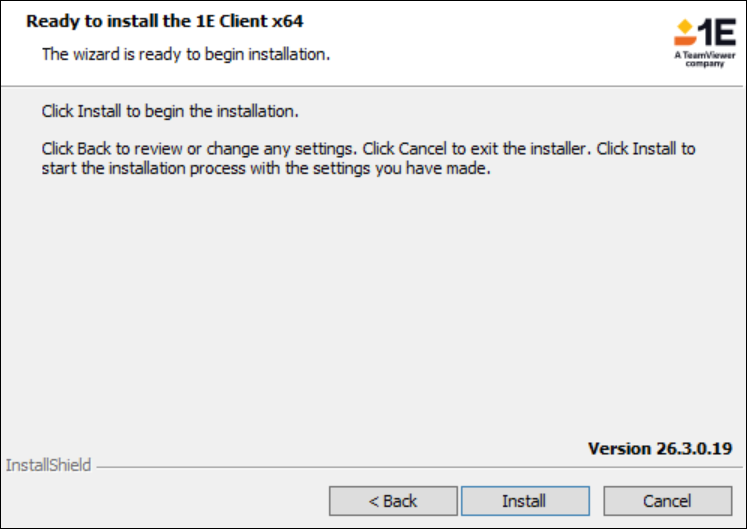
Task: Click the "Ready to install the 1E Client x64" heading
Action: [164, 20]
